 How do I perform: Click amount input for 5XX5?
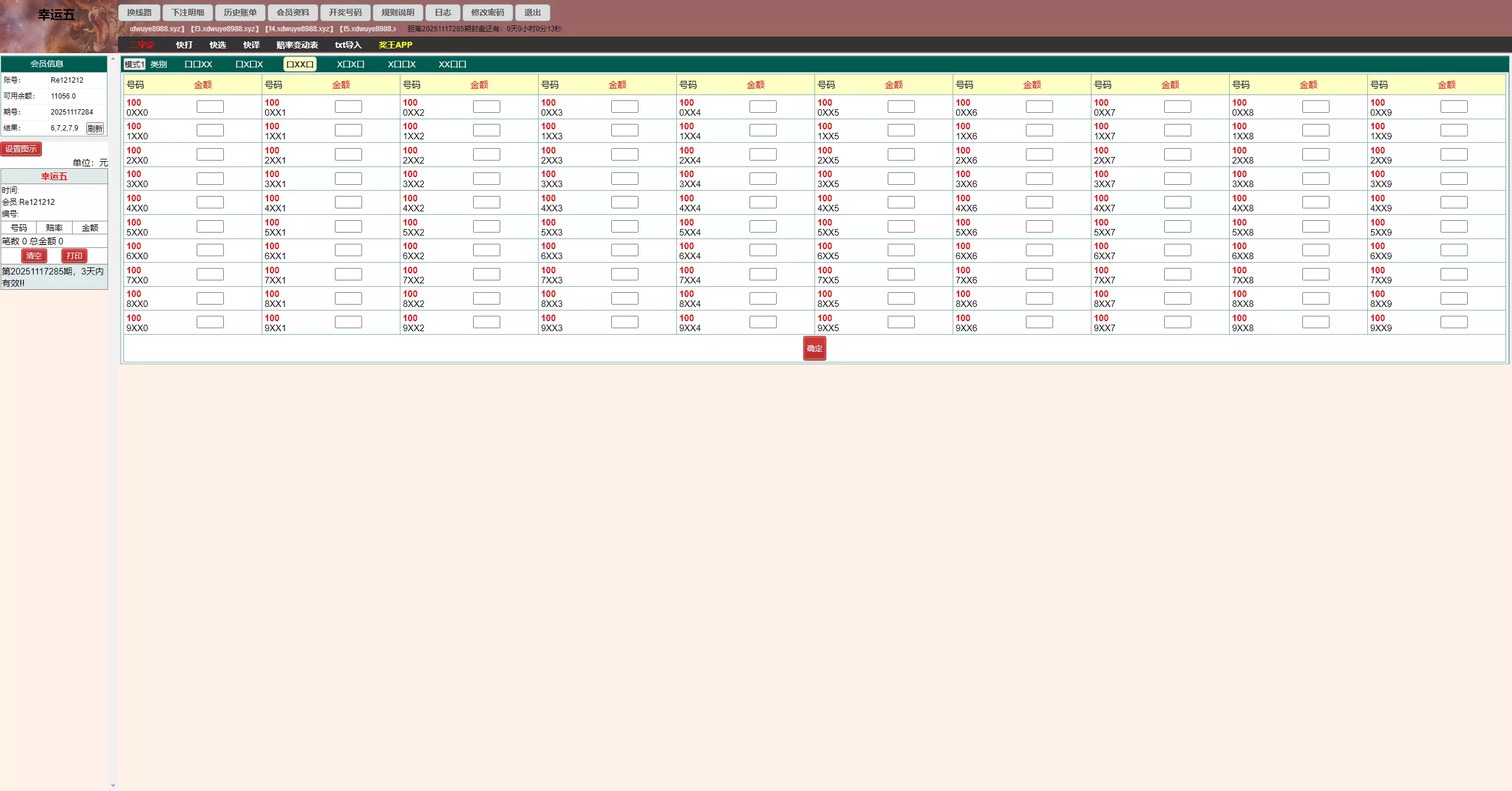tap(901, 227)
